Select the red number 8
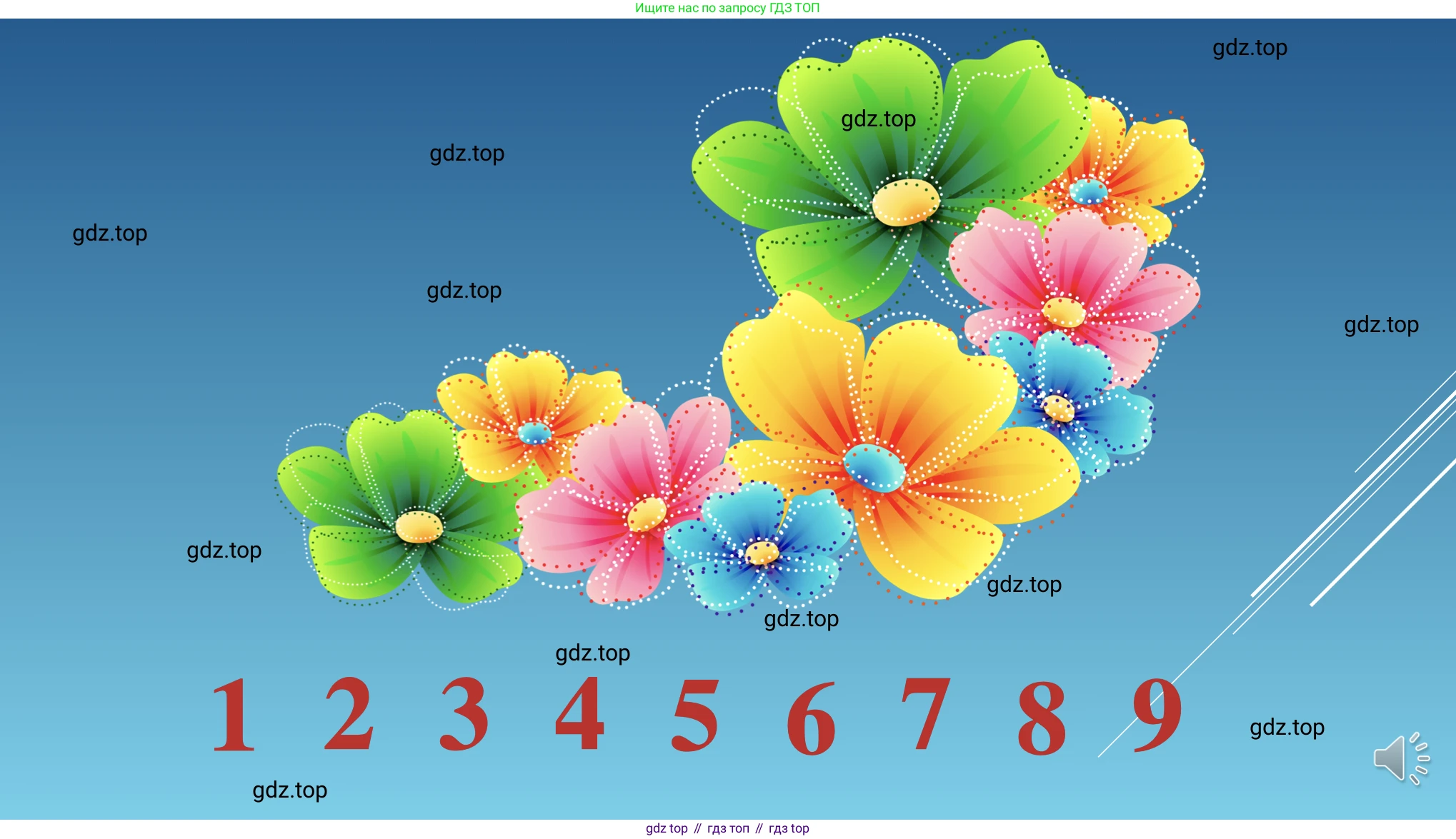Image resolution: width=1456 pixels, height=839 pixels. click(x=1042, y=718)
